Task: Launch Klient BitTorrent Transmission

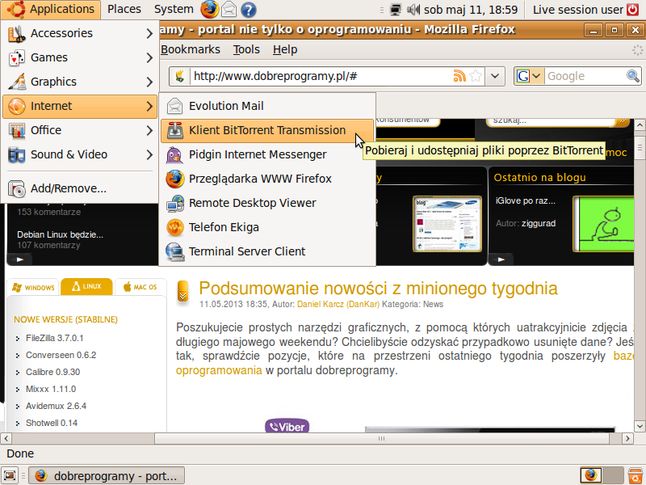Action: coord(267,130)
